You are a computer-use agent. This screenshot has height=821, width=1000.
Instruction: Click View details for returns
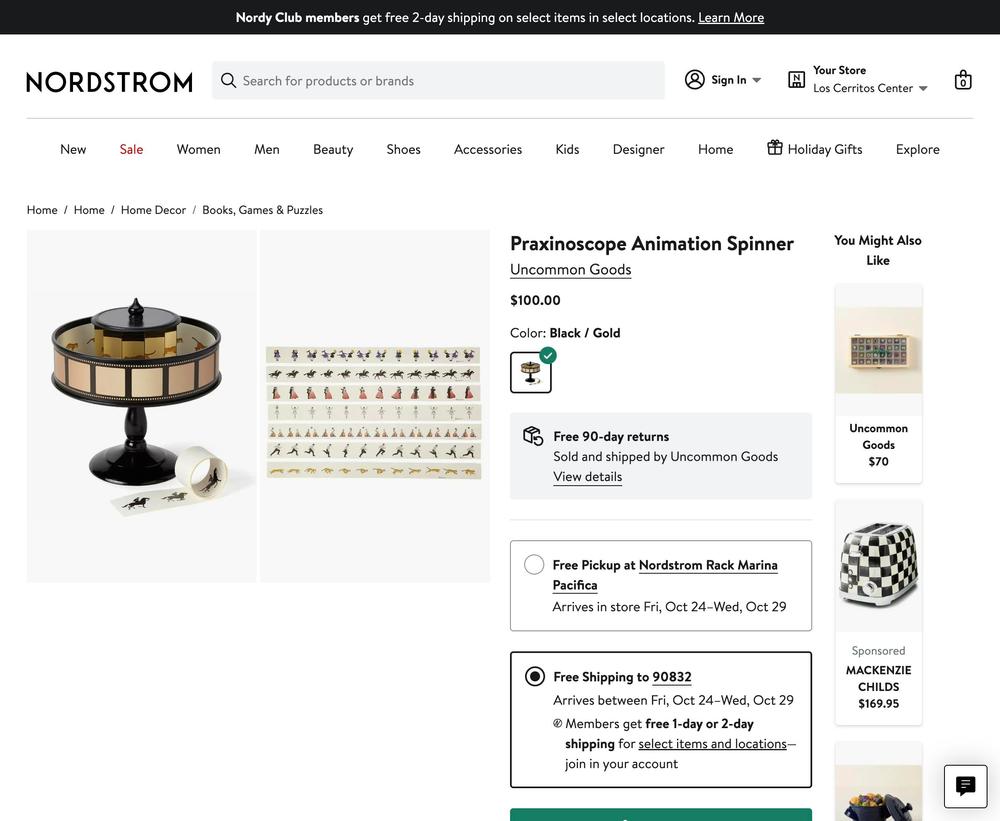pyautogui.click(x=587, y=477)
